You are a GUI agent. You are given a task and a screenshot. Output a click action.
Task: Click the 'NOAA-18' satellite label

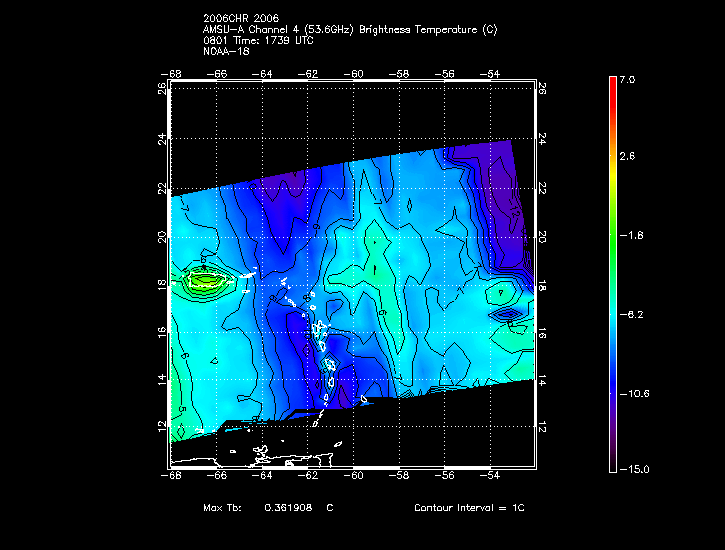pyautogui.click(x=226, y=51)
